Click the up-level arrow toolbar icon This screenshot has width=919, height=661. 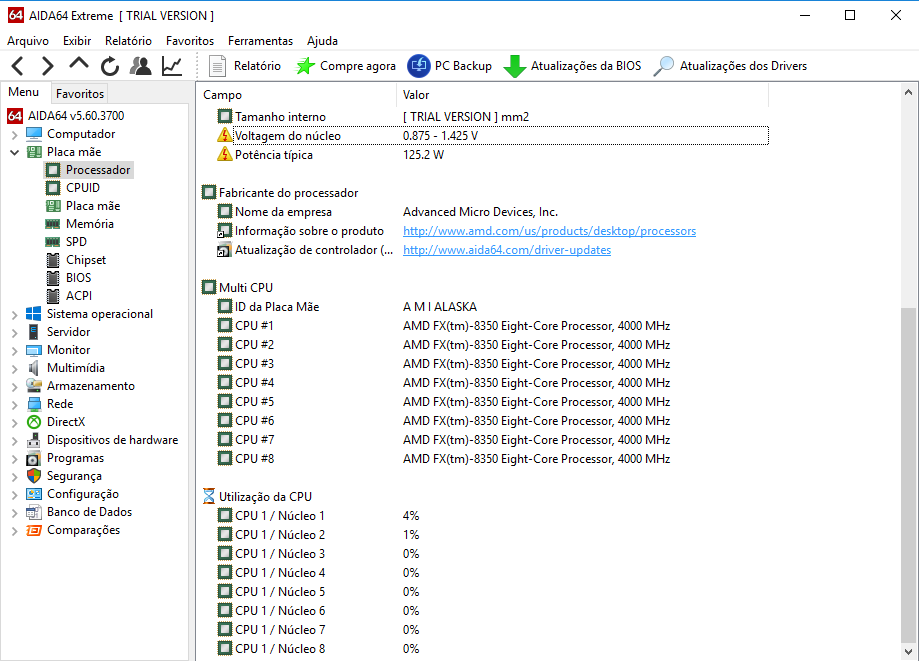pyautogui.click(x=79, y=64)
